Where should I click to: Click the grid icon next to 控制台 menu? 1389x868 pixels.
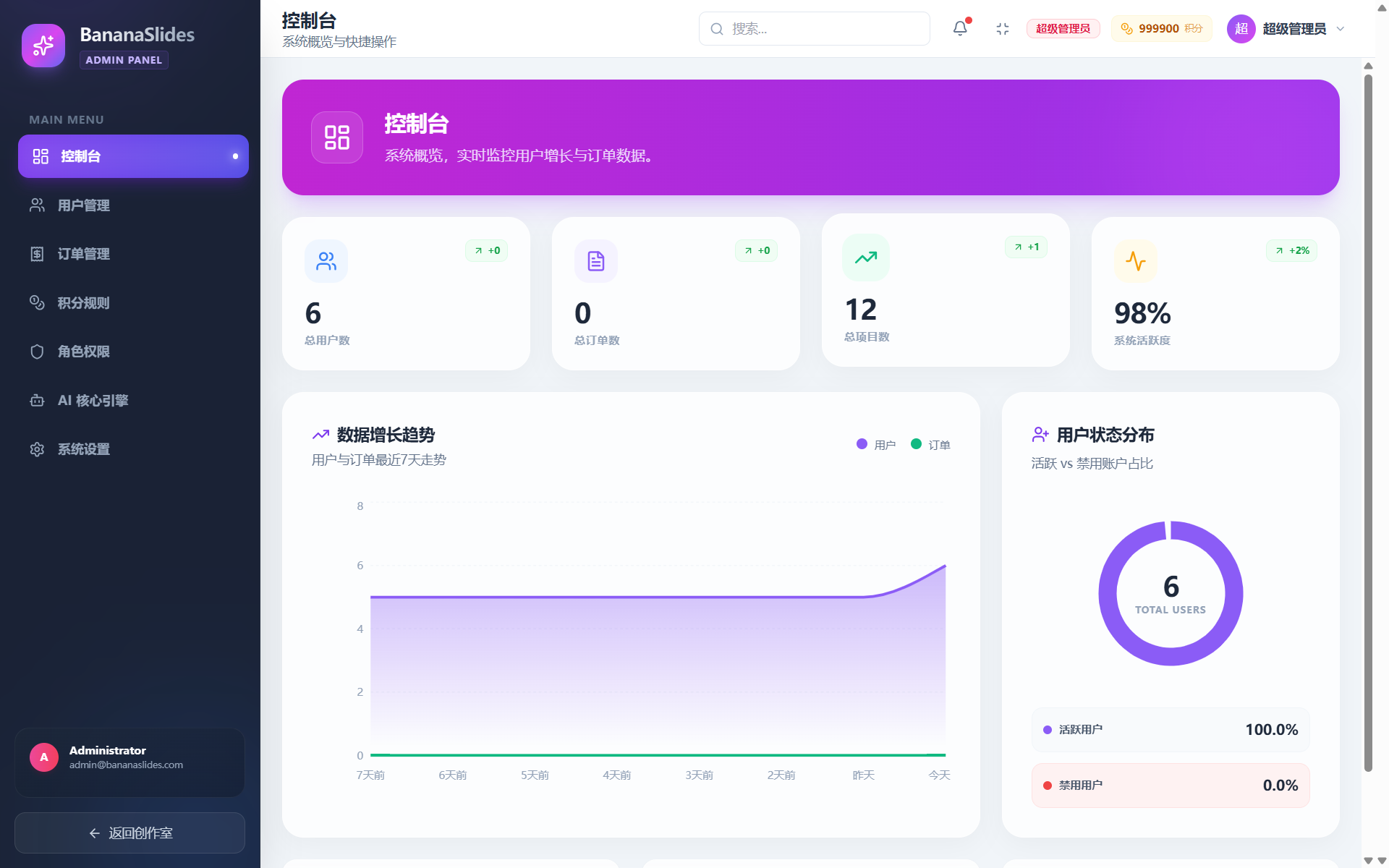click(x=41, y=156)
